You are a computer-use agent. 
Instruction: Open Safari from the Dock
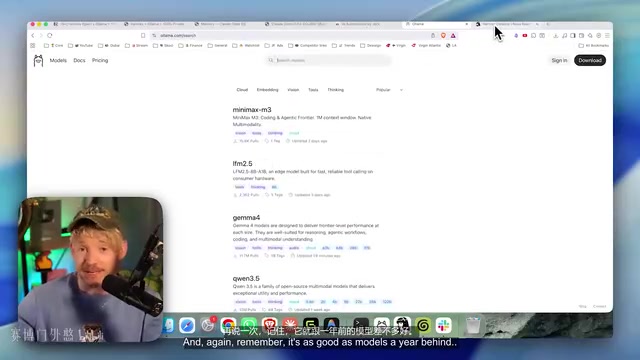click(x=187, y=325)
